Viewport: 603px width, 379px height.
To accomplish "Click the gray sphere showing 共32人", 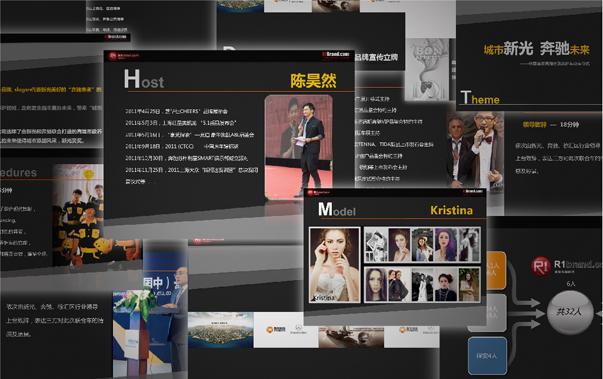I will pos(570,313).
